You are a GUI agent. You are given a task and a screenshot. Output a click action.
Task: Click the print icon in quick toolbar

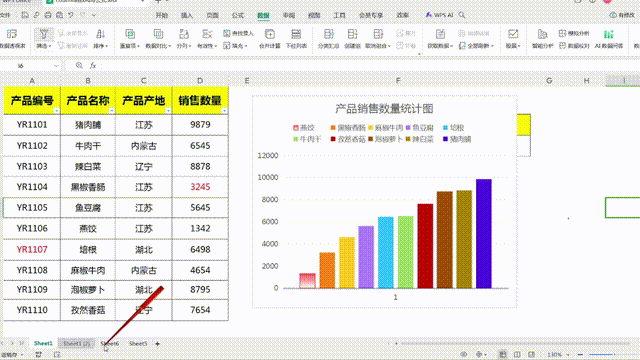[48, 15]
